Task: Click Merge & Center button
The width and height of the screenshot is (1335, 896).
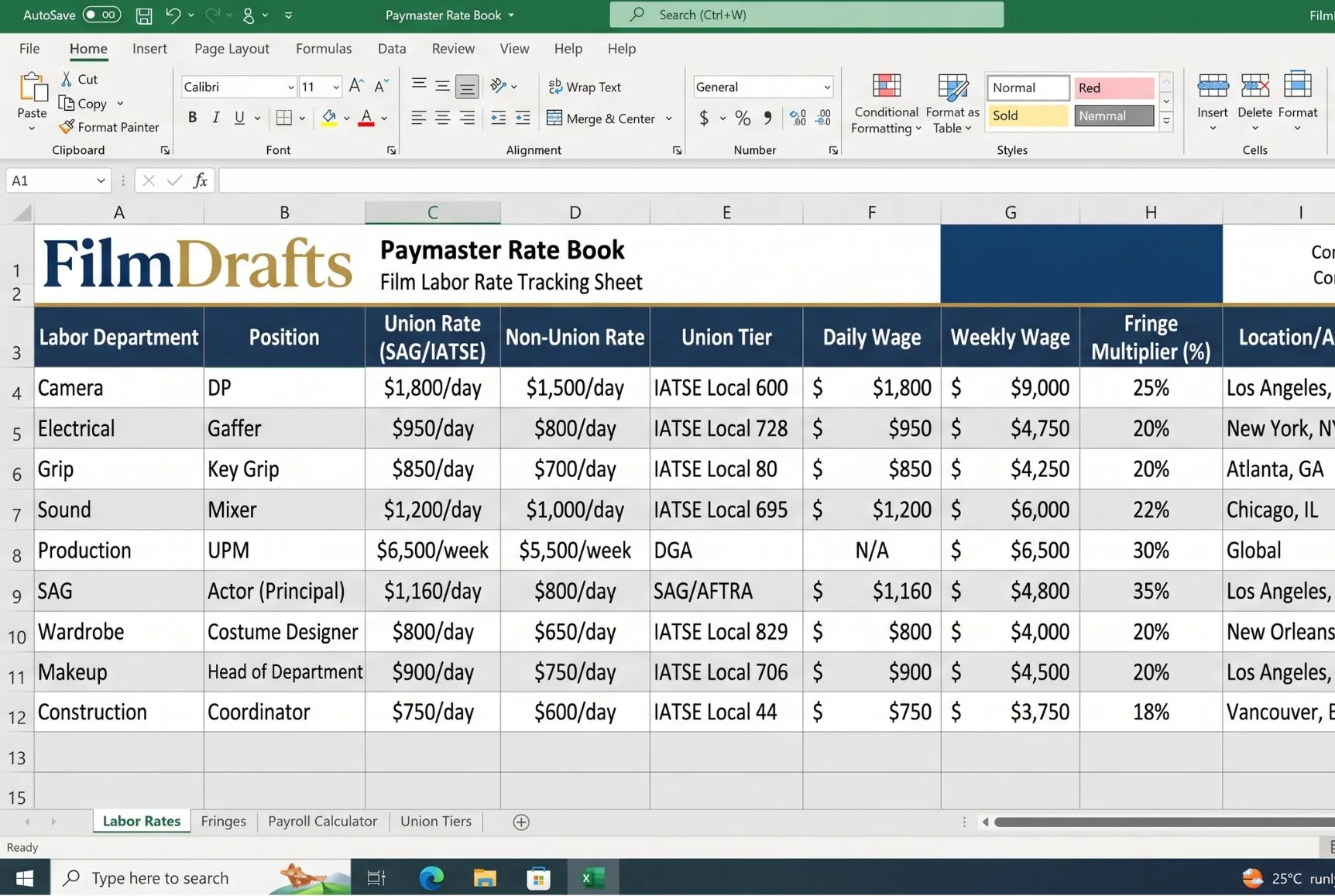Action: coord(601,118)
